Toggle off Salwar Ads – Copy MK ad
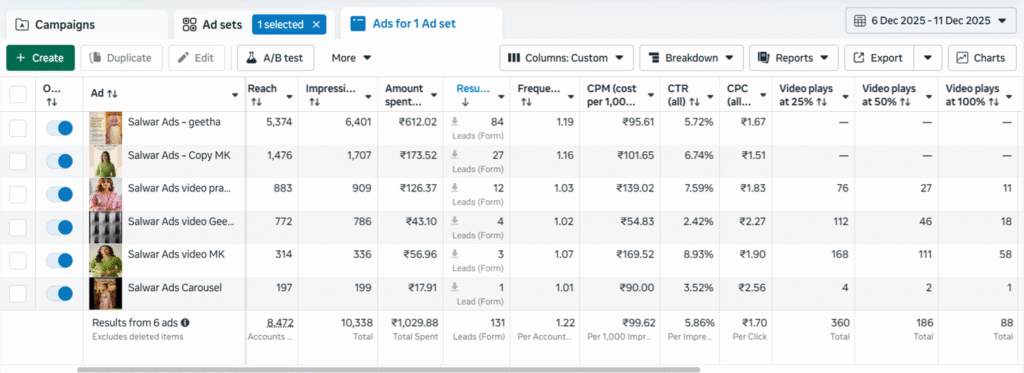 (x=59, y=161)
